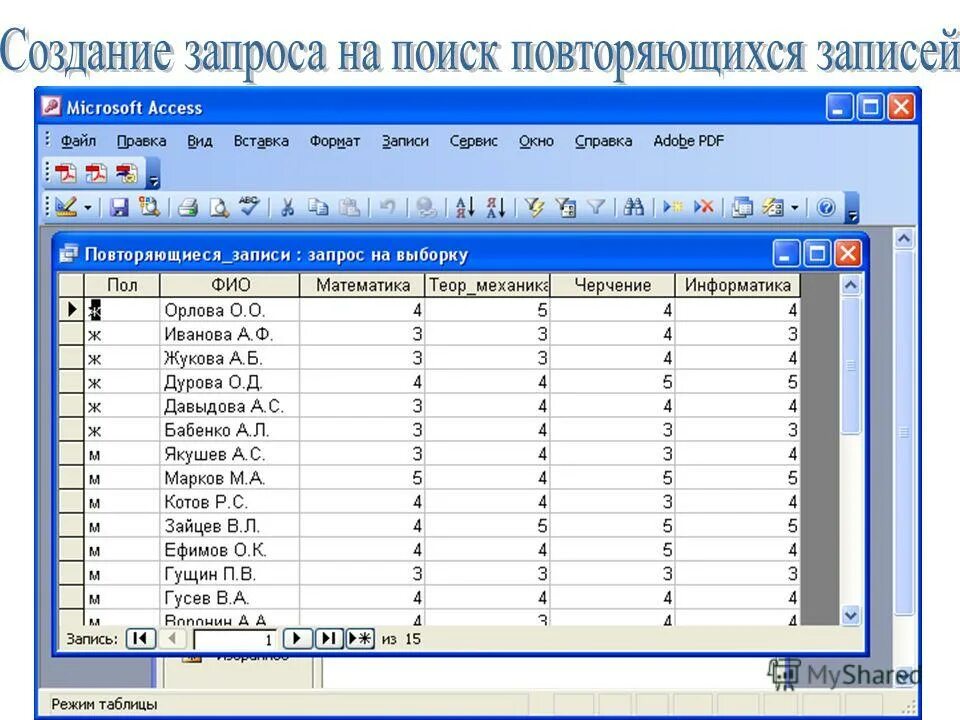Screen dimensions: 960x720
Task: Select the row selector for Орлова О.О.
Action: 72,310
